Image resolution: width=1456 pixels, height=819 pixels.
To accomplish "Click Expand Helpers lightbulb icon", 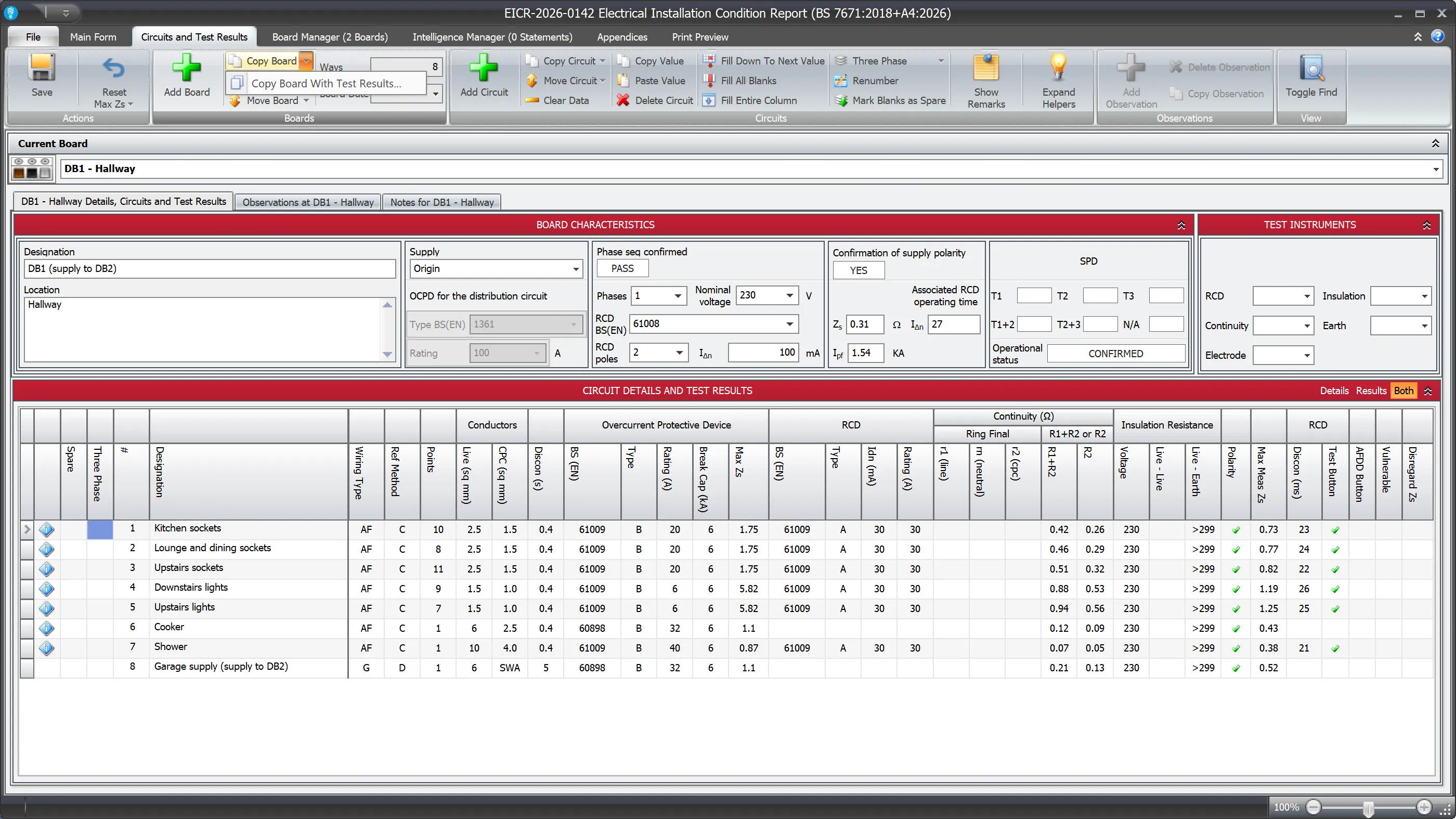I will pos(1058,68).
